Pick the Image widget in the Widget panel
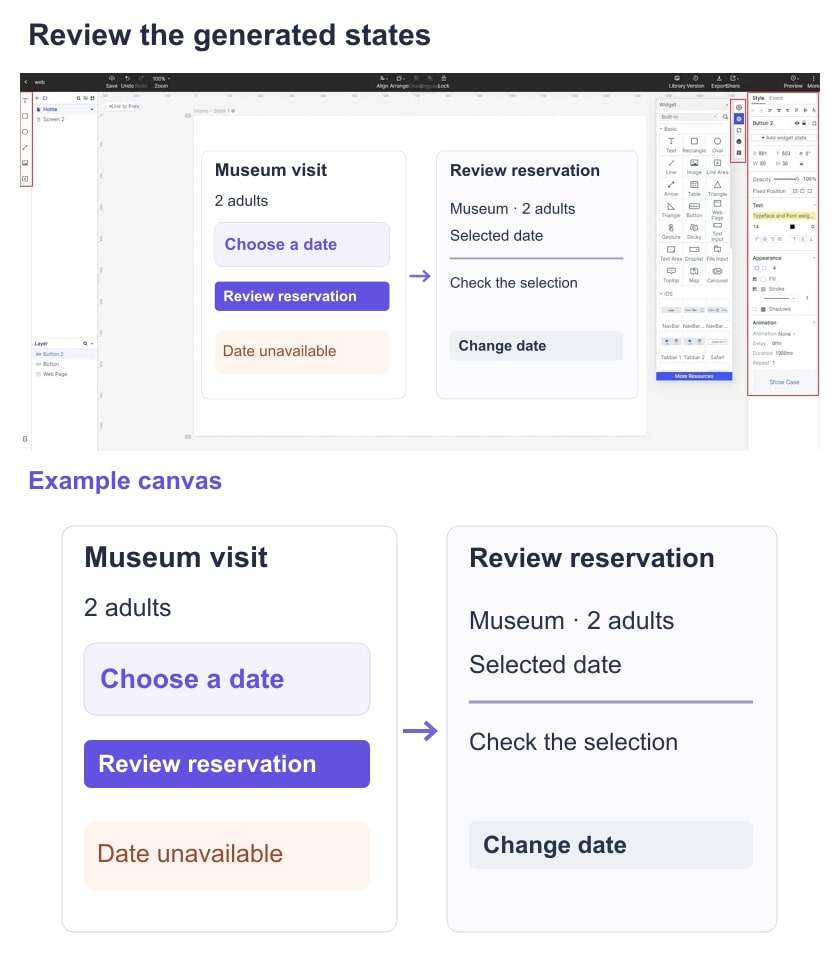Viewport: 840px width, 970px height. pos(694,166)
